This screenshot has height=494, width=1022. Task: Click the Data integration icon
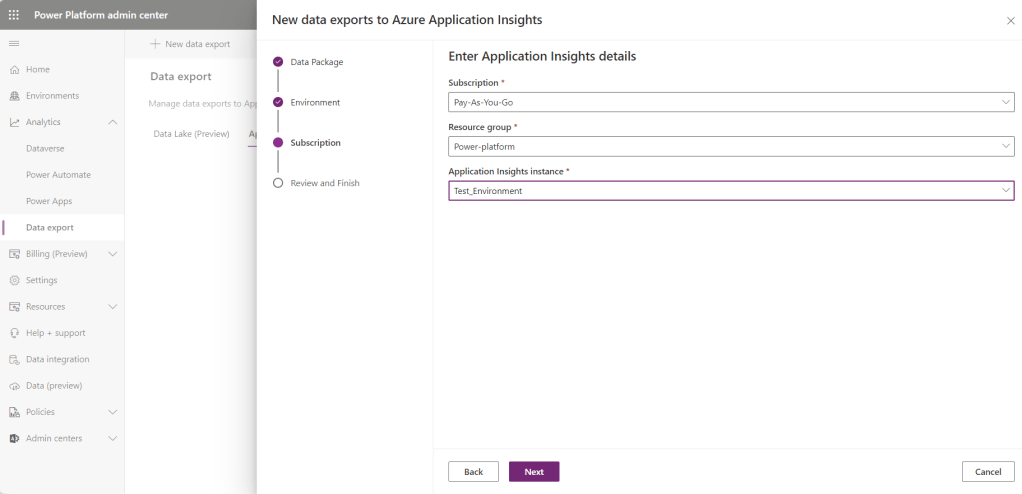point(14,359)
